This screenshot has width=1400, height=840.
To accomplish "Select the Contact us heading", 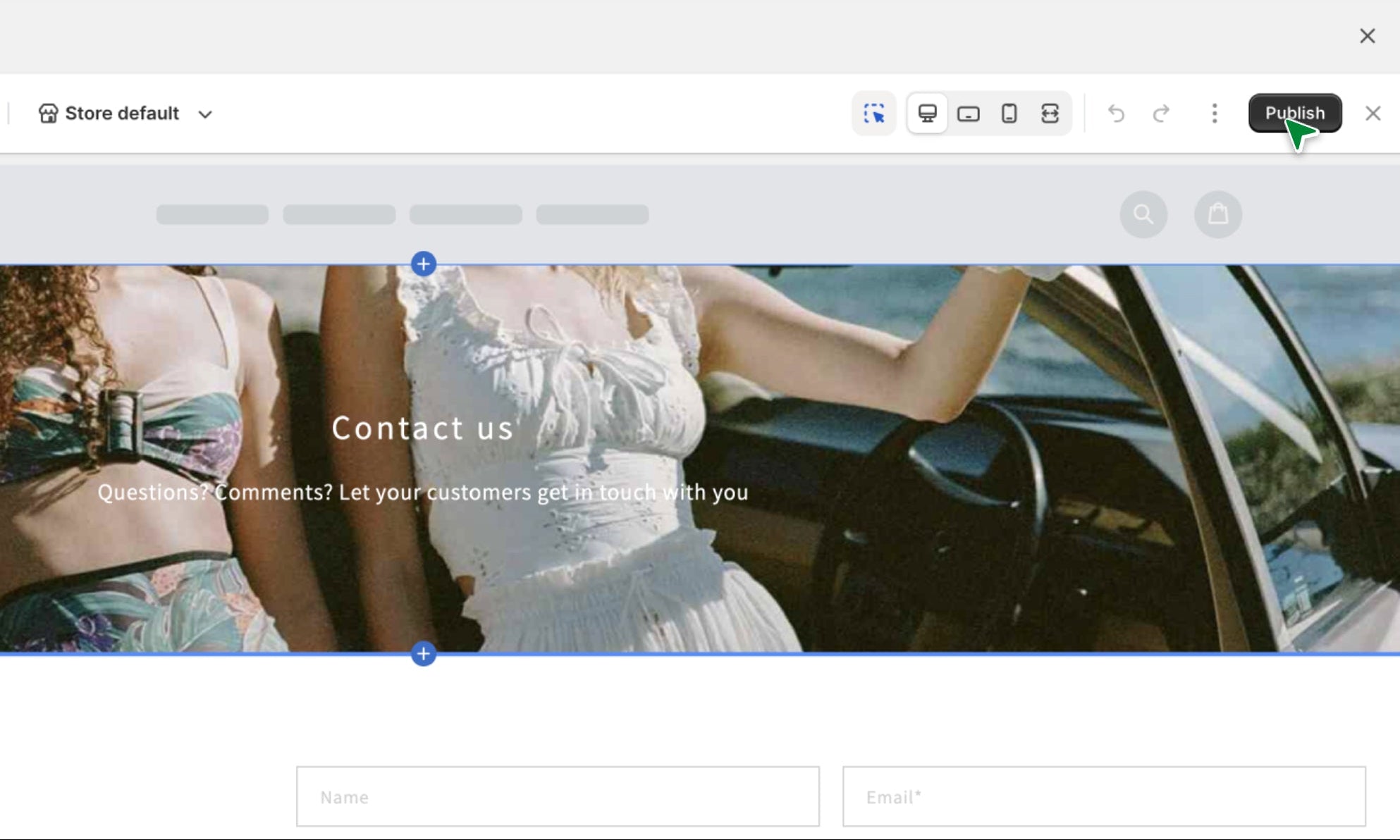I will [422, 428].
